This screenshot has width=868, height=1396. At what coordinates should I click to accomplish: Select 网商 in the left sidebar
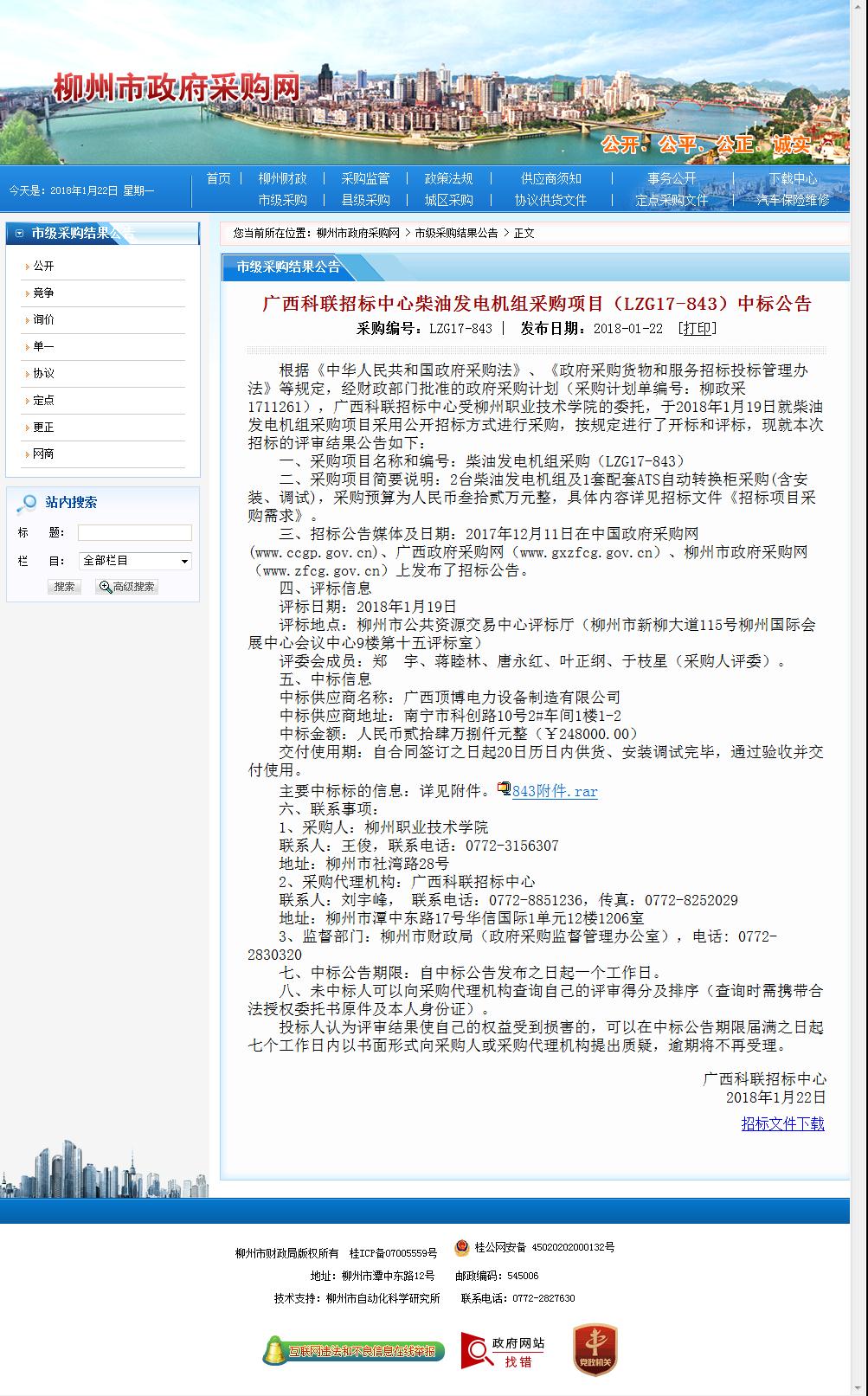[43, 454]
